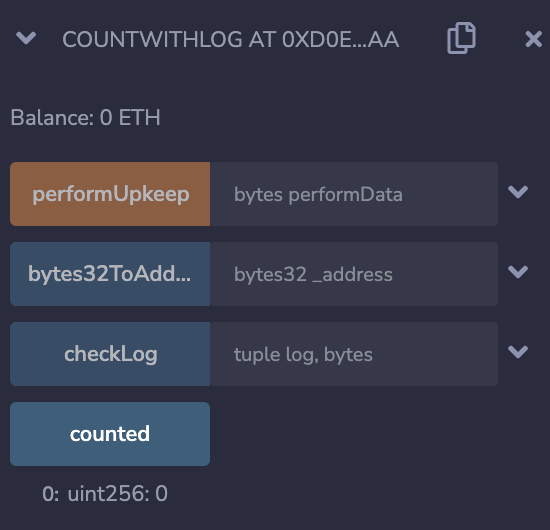Focus the tuple log, bytes input field
Viewport: 550px width, 530px height.
click(354, 354)
